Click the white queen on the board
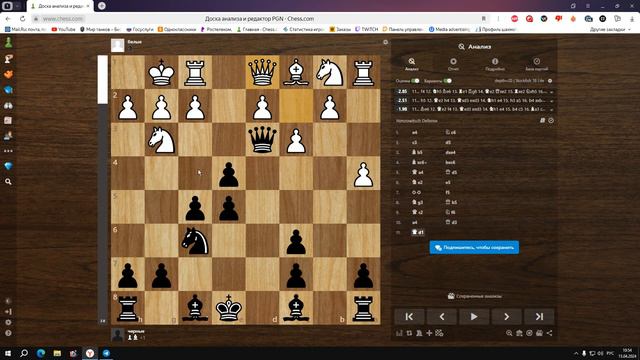 [262, 72]
